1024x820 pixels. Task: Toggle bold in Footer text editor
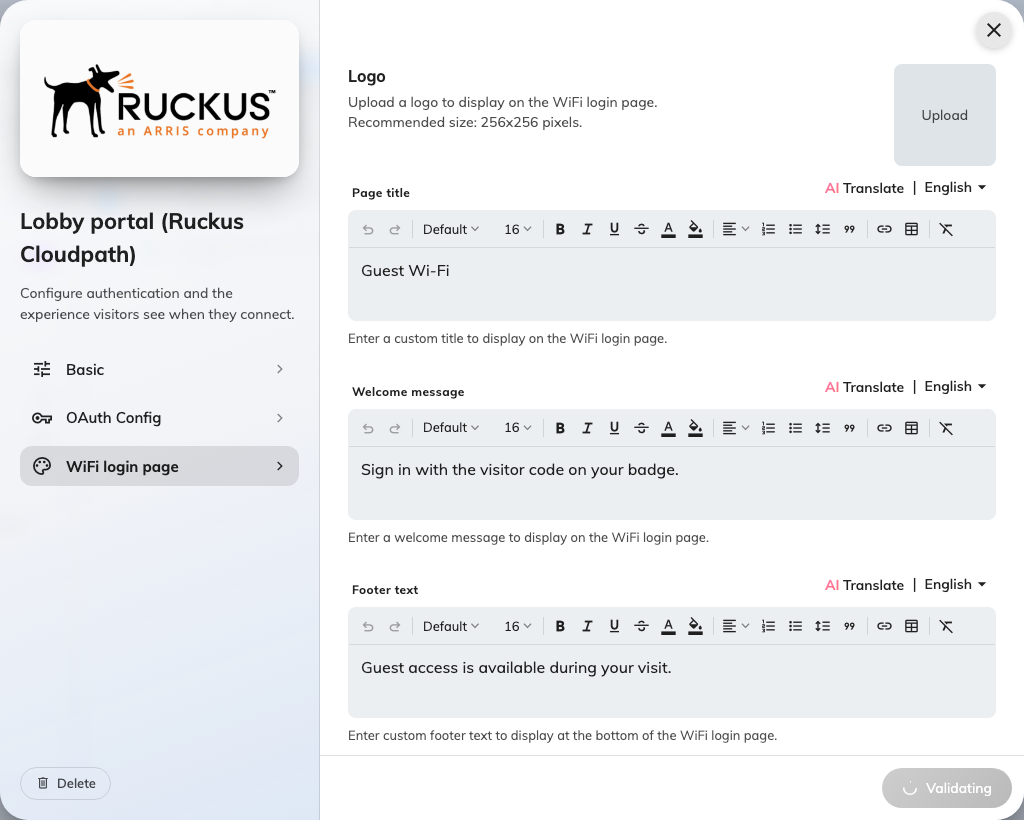(560, 626)
